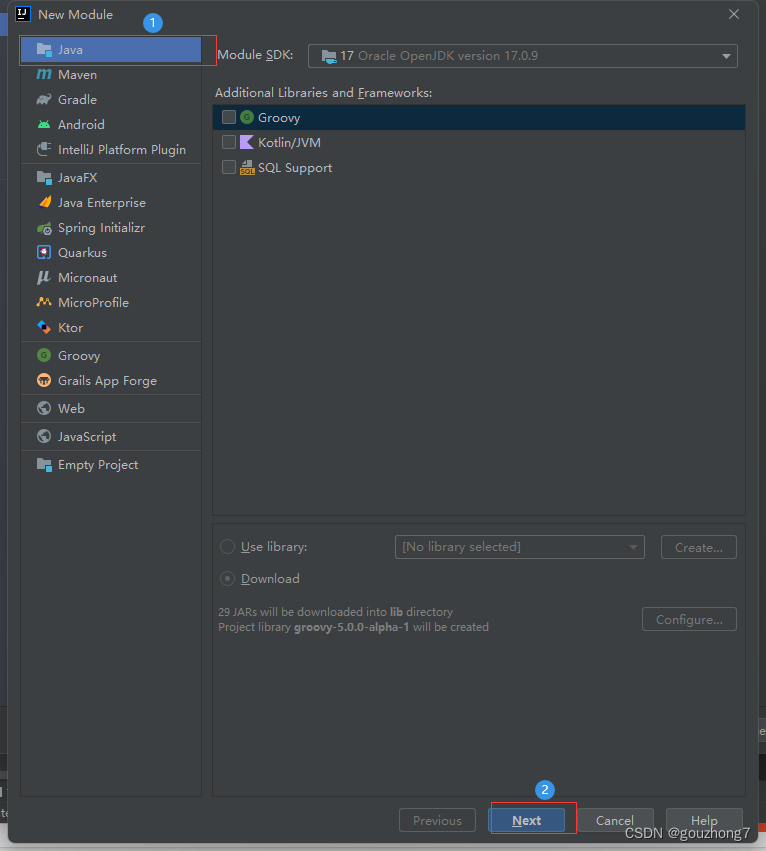This screenshot has height=851, width=766.
Task: Click the IntelliJ Platform Plugin icon
Action: (44, 149)
